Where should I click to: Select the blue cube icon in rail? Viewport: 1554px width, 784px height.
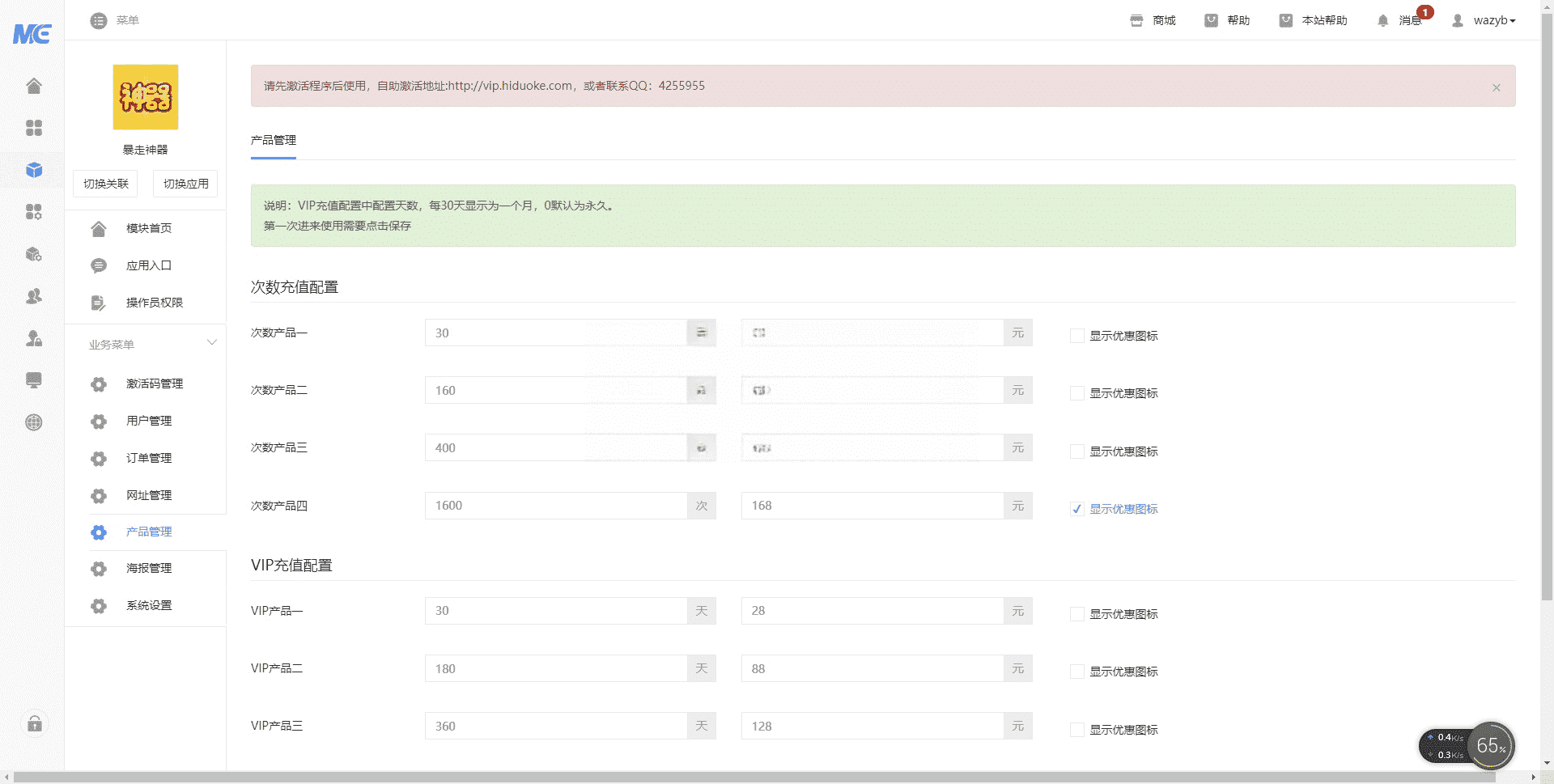click(33, 170)
